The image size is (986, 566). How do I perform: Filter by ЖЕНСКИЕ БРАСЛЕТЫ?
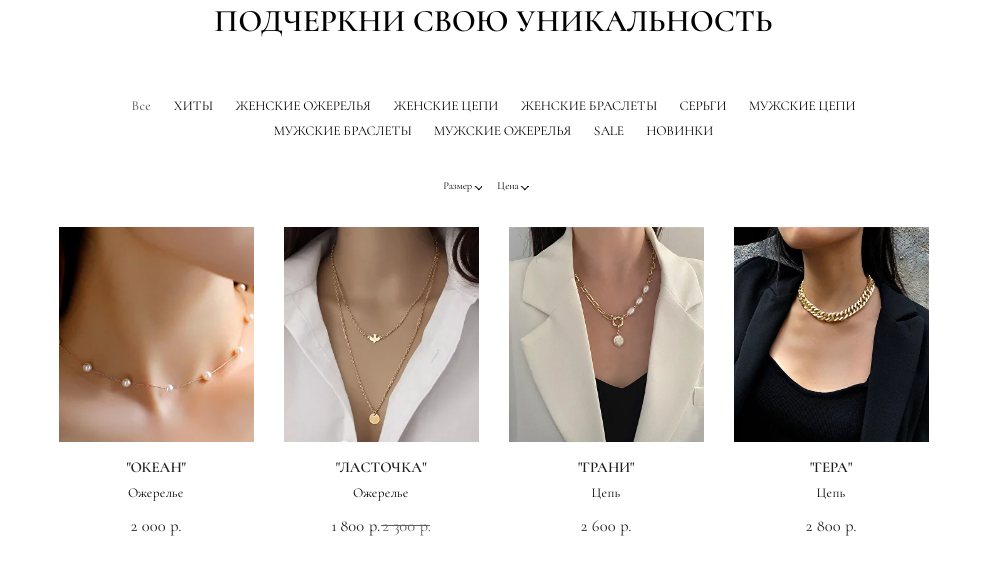589,106
